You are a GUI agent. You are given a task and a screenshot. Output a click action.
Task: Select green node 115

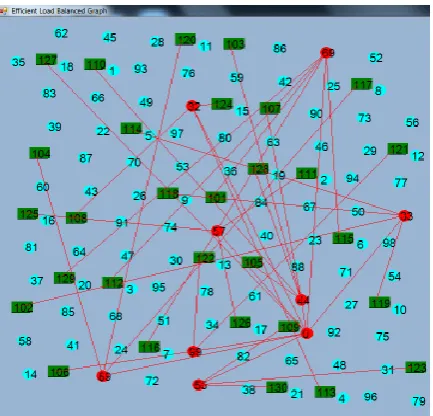(x=343, y=238)
